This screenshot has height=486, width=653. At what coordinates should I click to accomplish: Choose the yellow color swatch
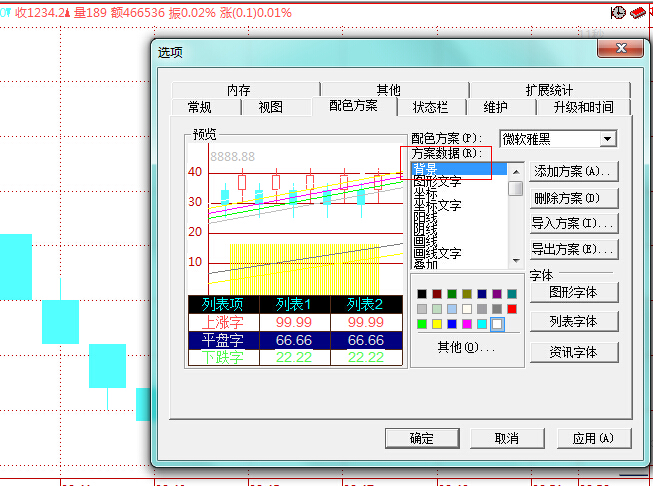[437, 324]
